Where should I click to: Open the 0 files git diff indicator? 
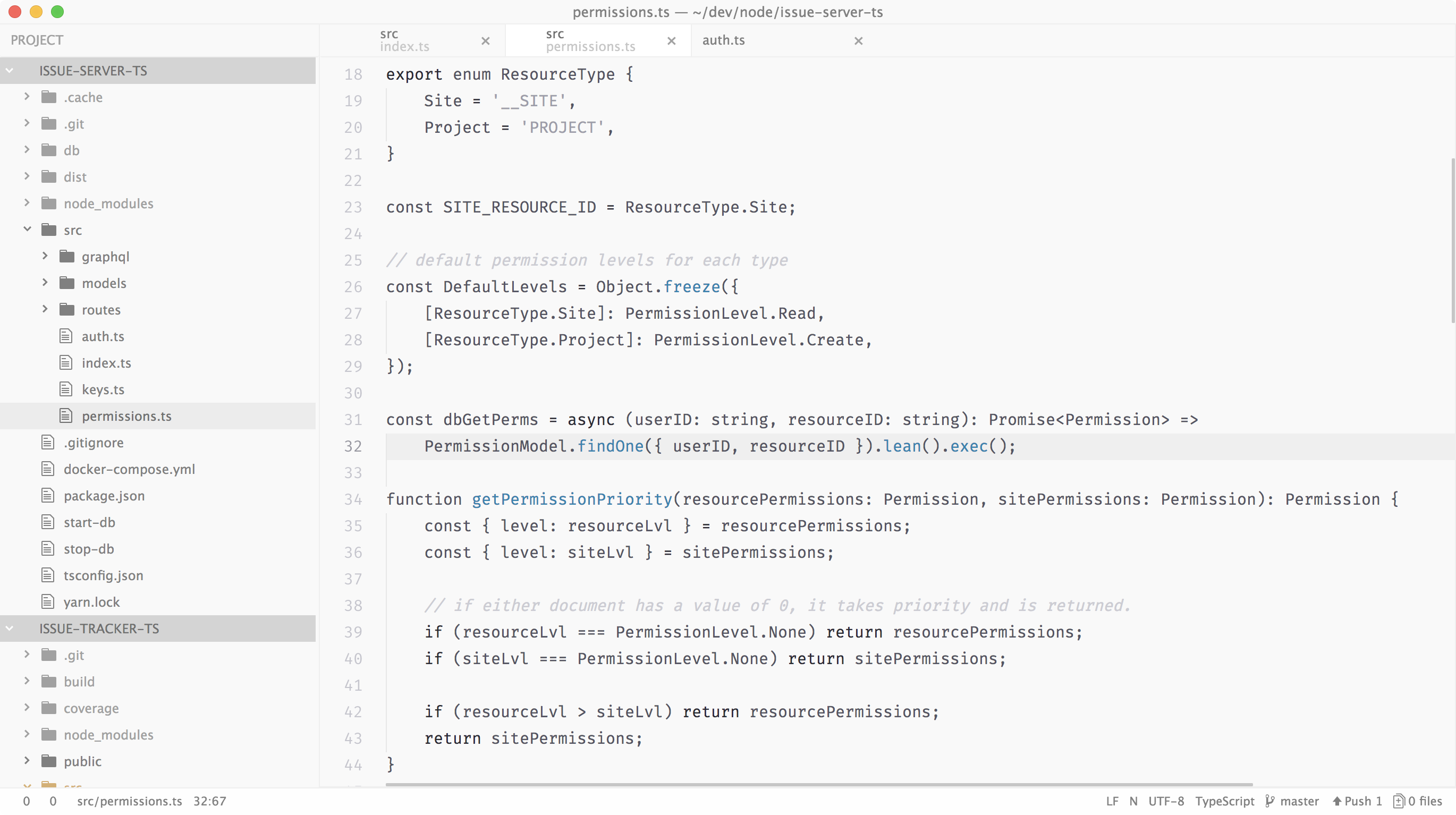[x=1418, y=801]
